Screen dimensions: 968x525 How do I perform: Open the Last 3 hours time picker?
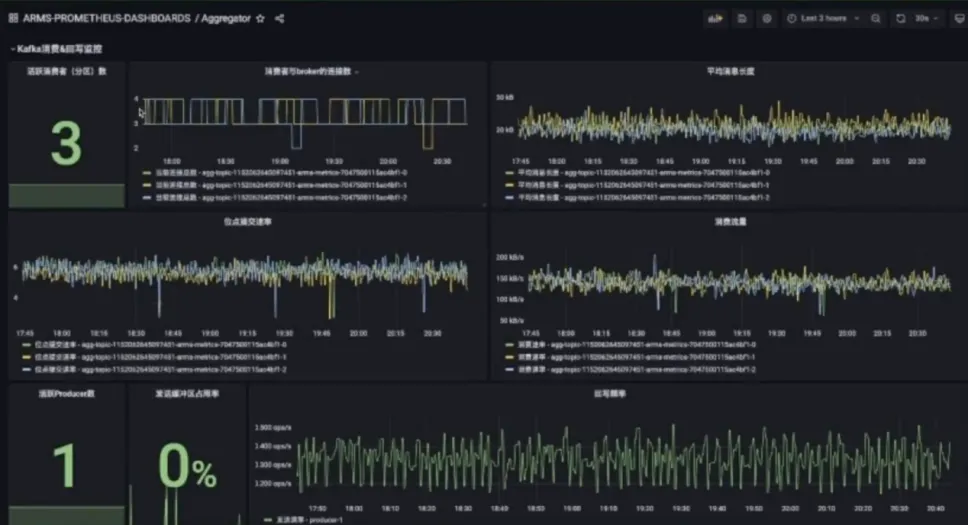point(824,19)
